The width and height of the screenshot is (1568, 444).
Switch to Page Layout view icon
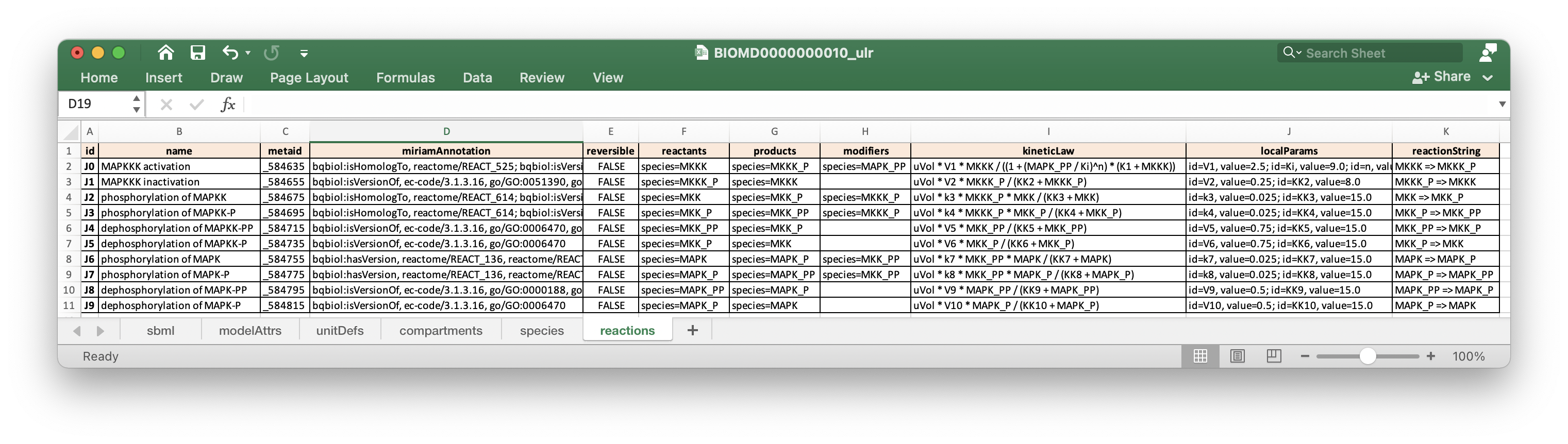(1238, 356)
